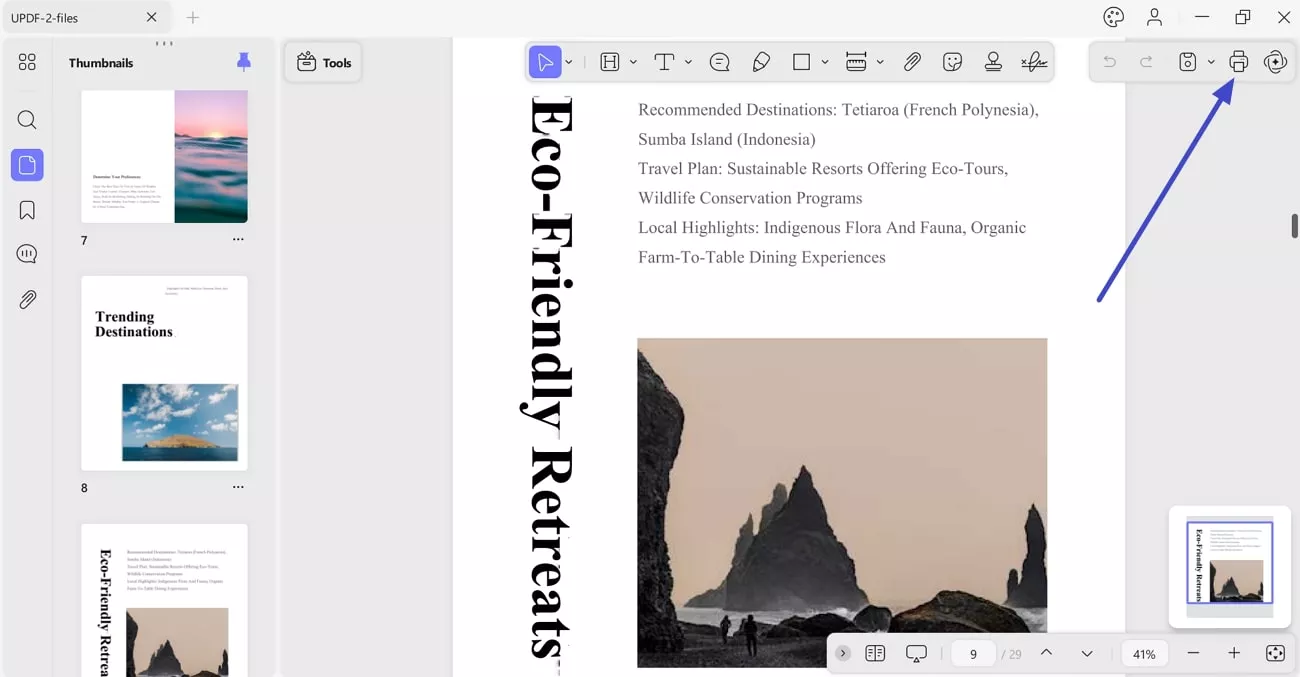Fit the page to window
Screen dimensions: 1300x677
point(1275,653)
